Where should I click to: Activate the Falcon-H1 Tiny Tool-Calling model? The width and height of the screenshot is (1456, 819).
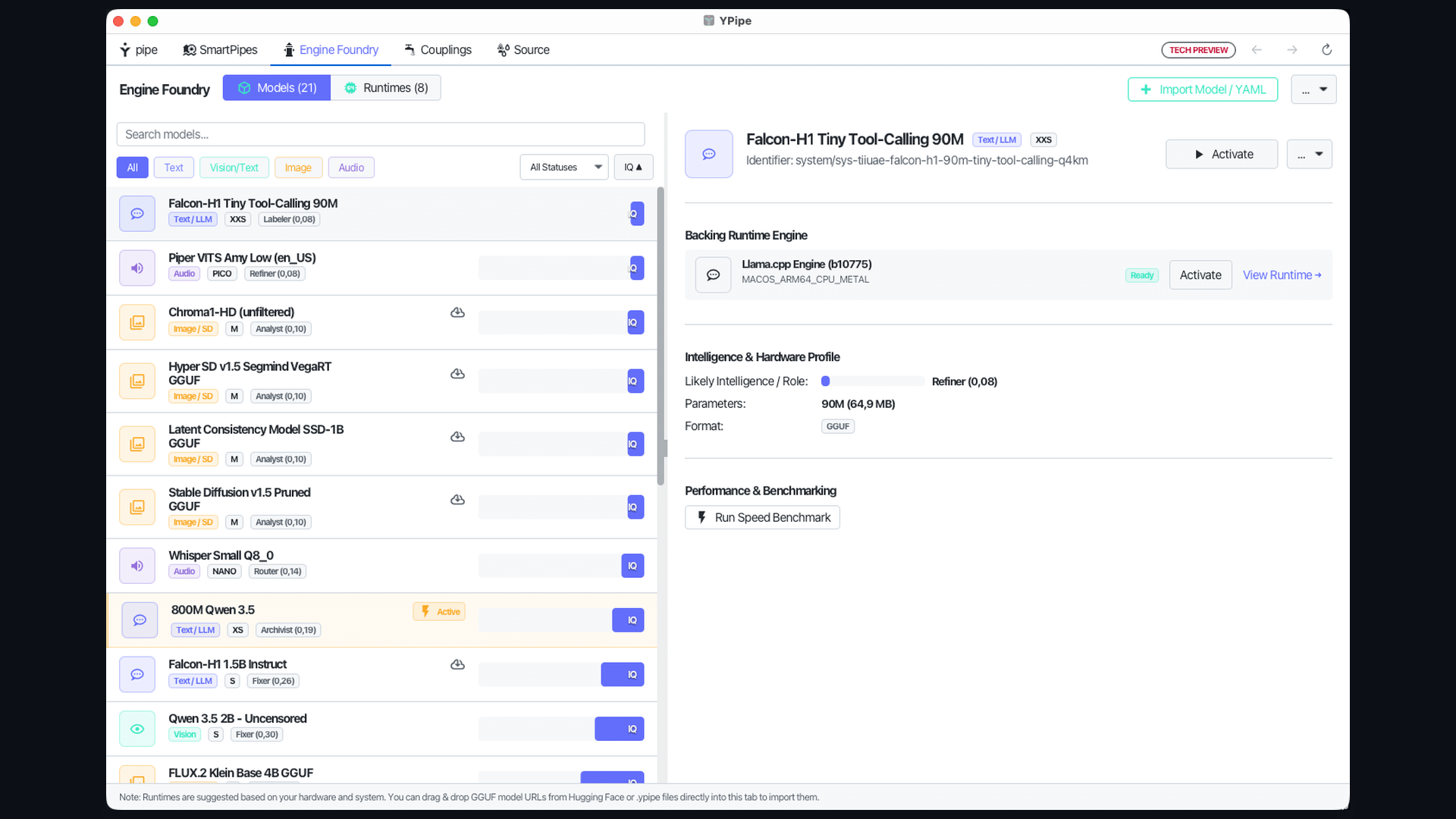coord(1222,154)
